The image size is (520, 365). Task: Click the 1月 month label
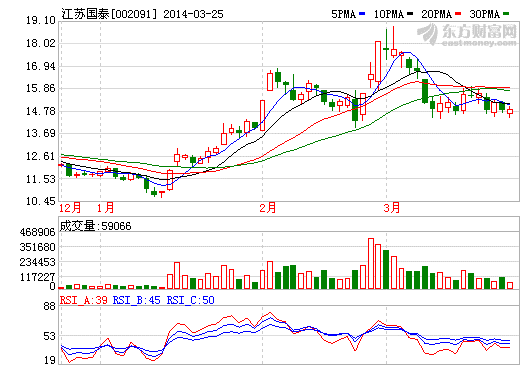tap(106, 208)
